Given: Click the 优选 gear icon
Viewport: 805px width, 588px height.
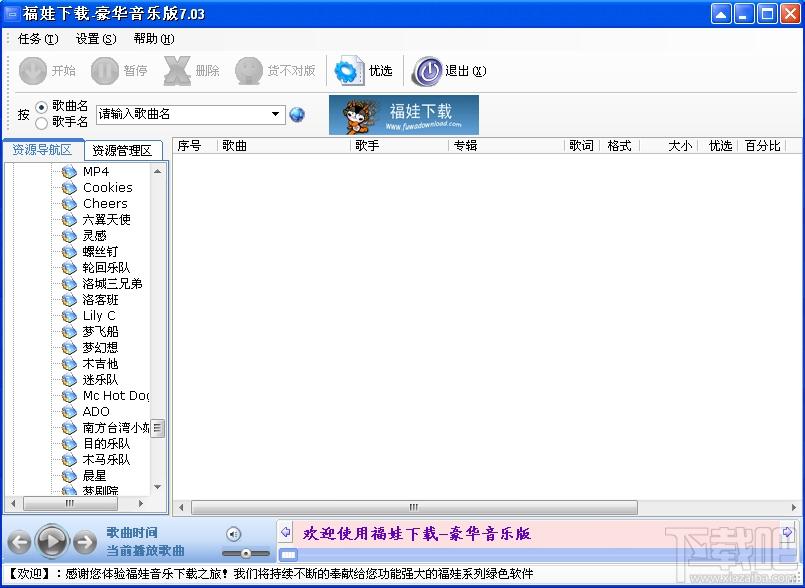Looking at the screenshot, I should pyautogui.click(x=350, y=70).
